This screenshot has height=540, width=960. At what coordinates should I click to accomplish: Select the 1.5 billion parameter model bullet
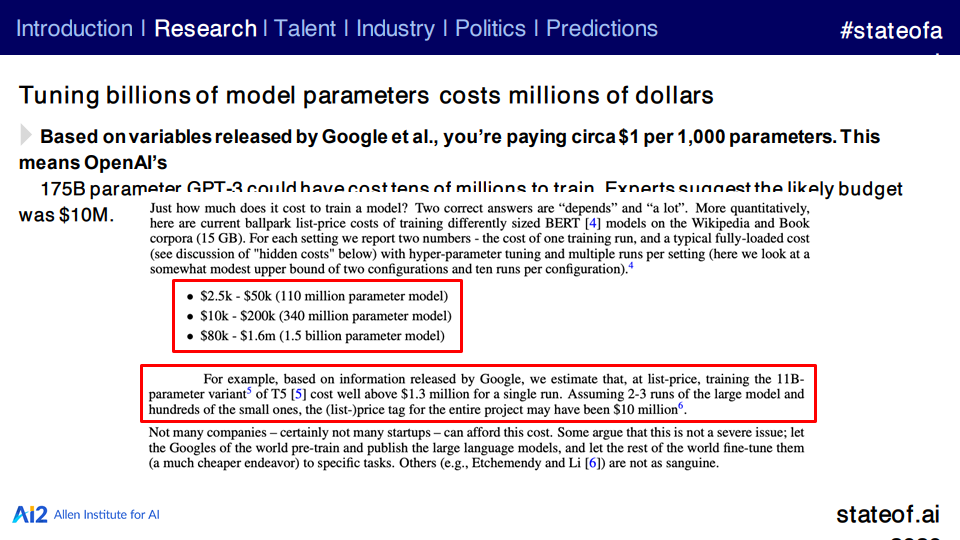coord(316,336)
